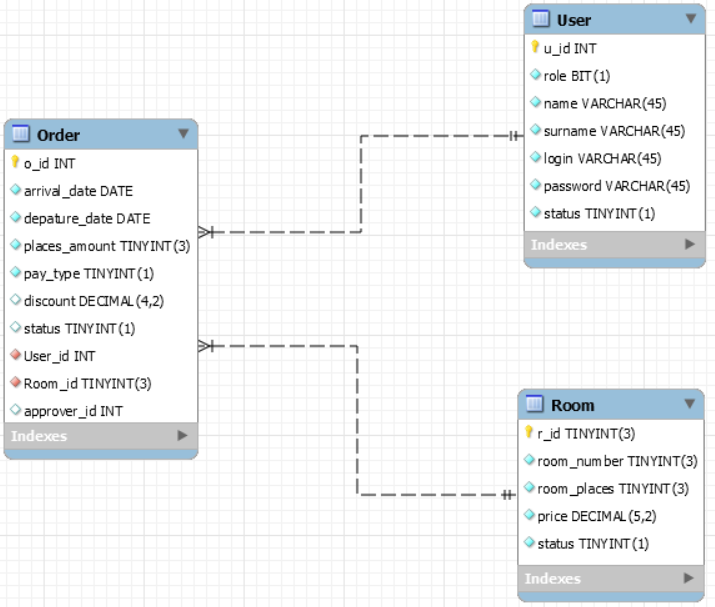
Task: Expand the Indexes section of Room table
Action: click(x=688, y=578)
